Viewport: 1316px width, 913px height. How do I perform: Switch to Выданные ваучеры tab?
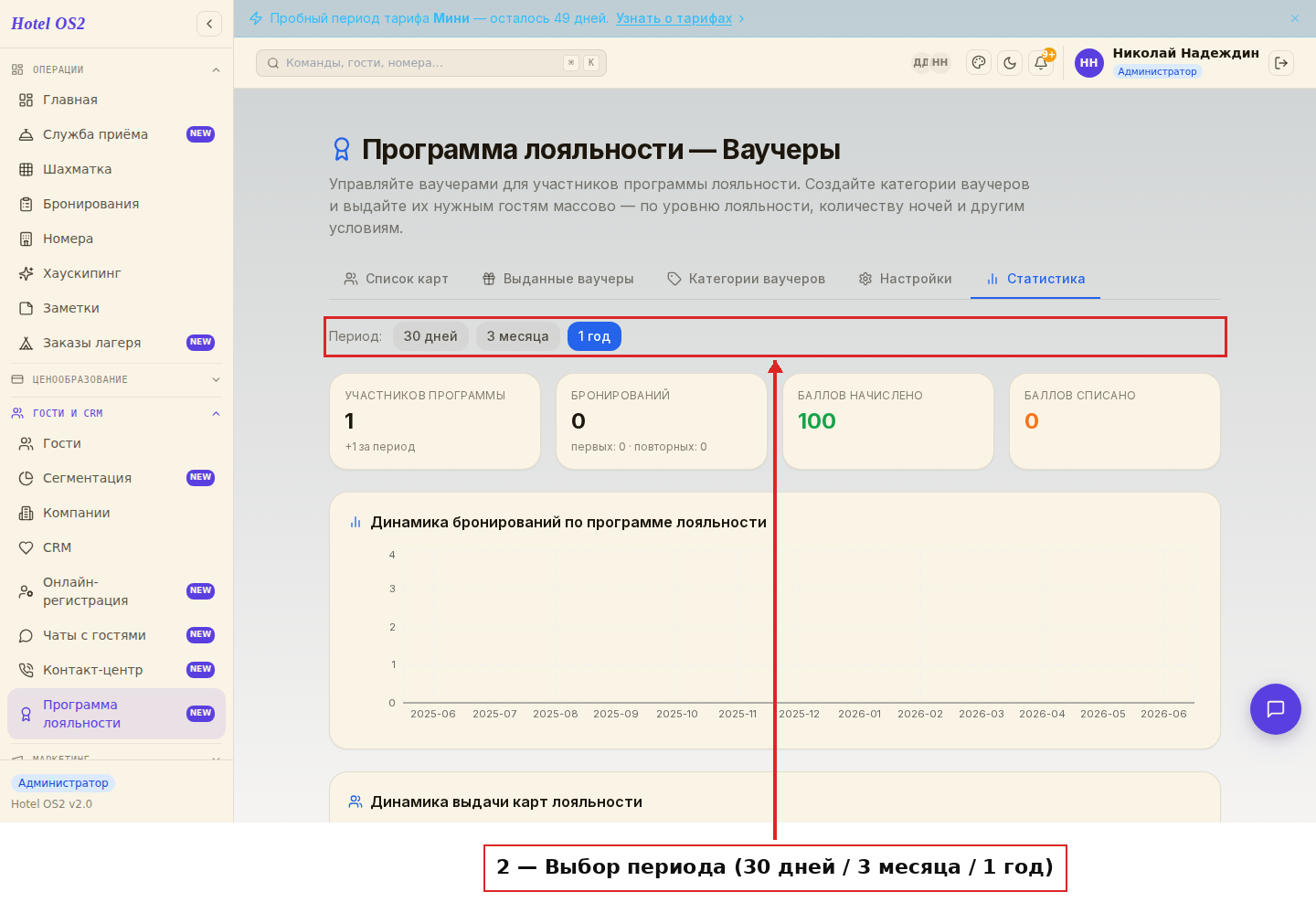pos(557,279)
